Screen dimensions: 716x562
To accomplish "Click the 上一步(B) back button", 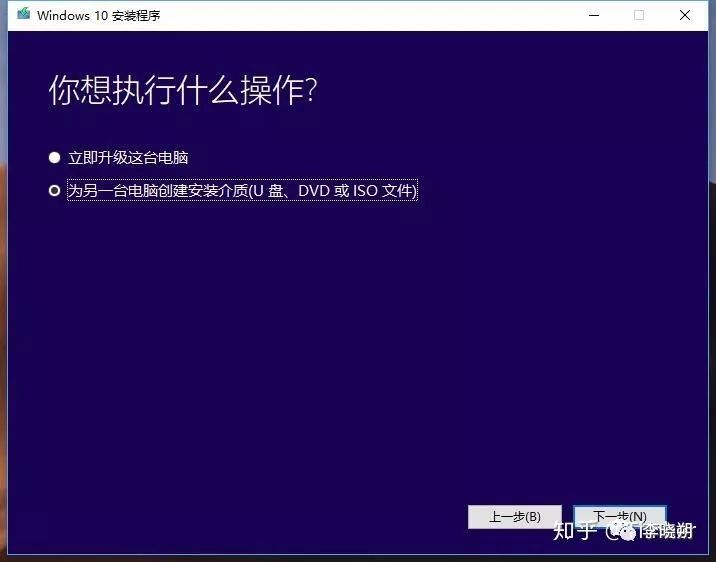I will click(x=515, y=517).
